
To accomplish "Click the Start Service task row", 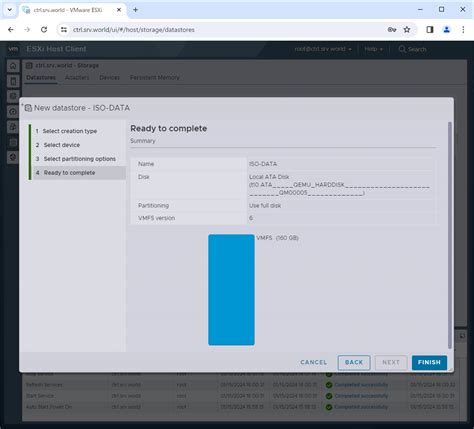I will coord(240,396).
